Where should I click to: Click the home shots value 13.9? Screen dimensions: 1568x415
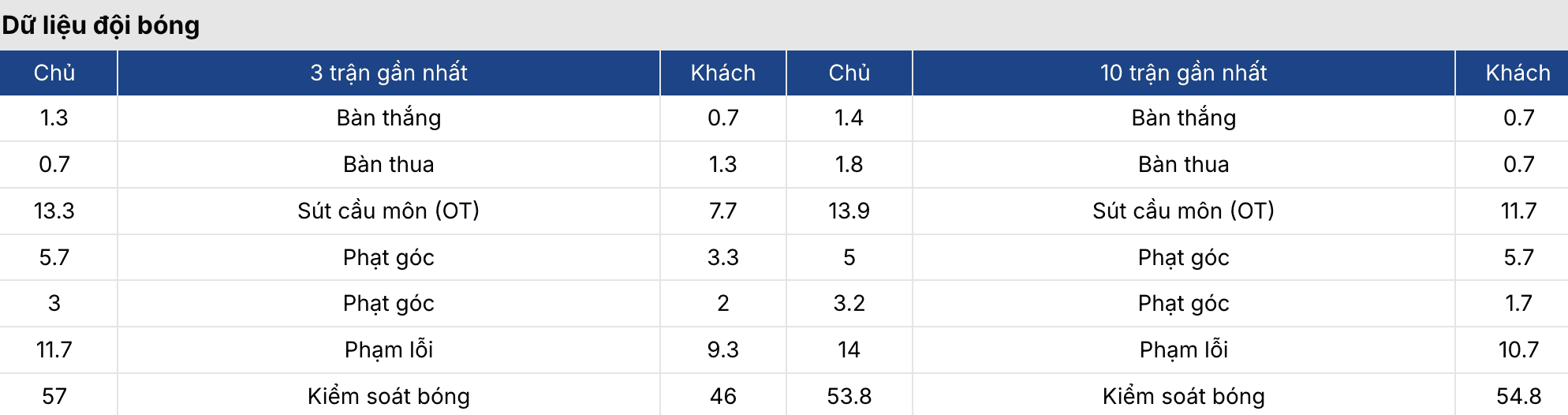849,211
